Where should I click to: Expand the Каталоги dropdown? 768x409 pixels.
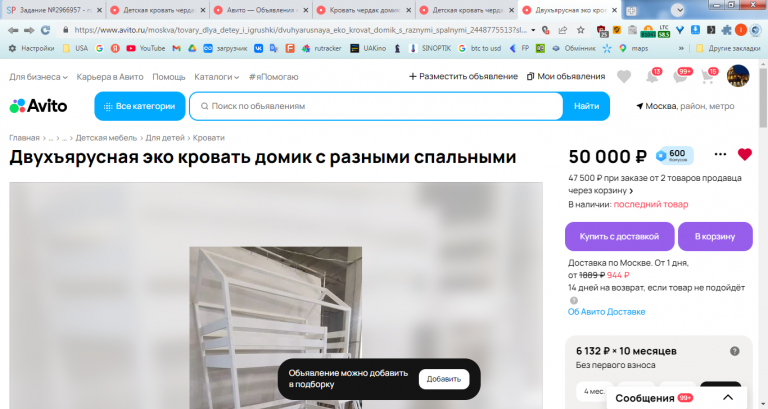point(216,77)
